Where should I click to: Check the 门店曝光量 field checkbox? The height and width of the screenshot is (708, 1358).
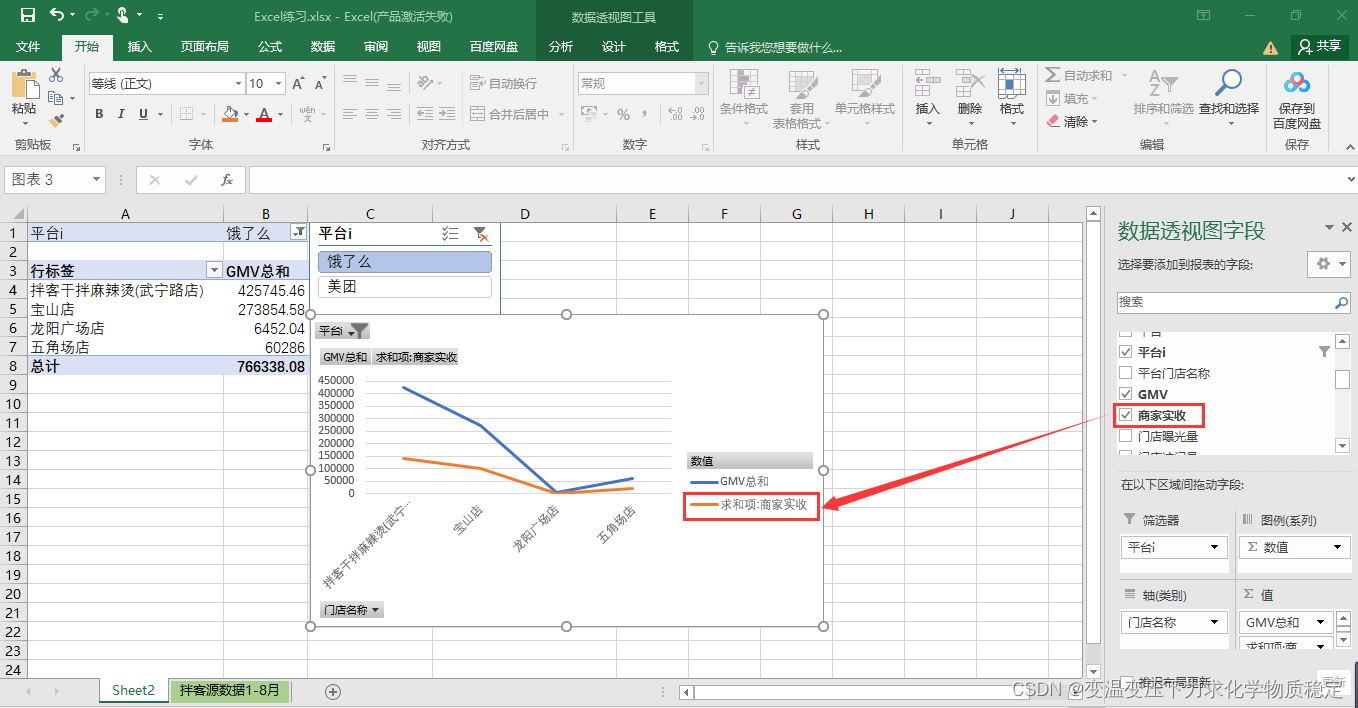pyautogui.click(x=1126, y=436)
